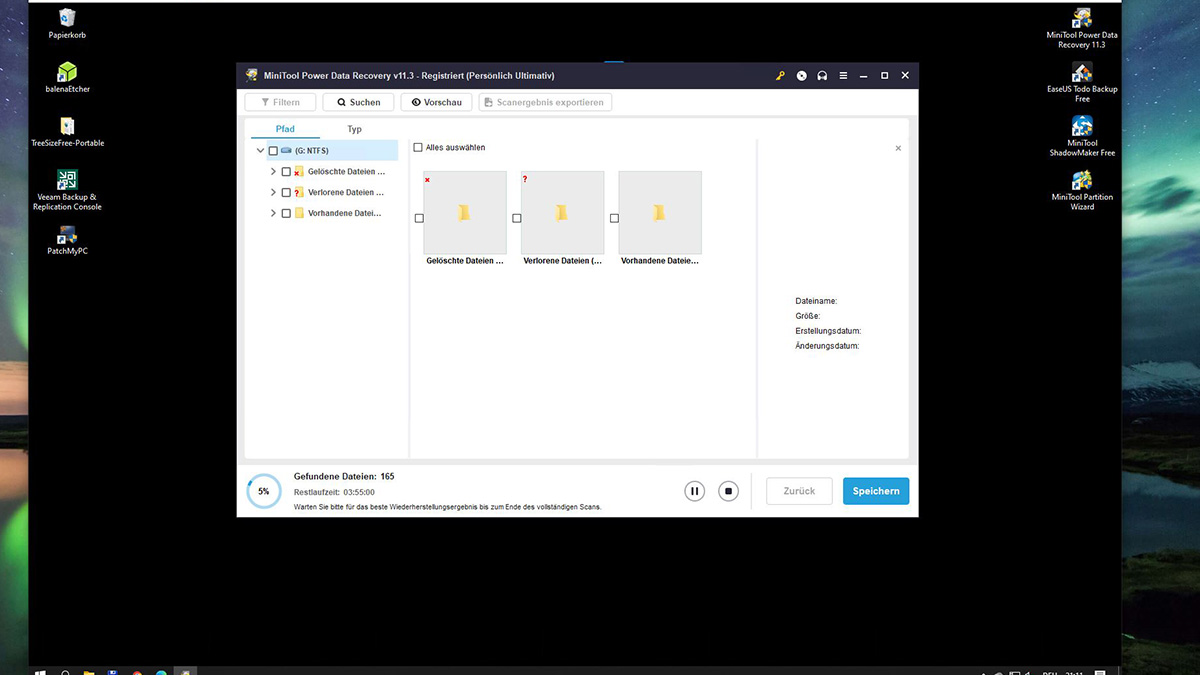Click the Suchen search button
The height and width of the screenshot is (675, 1200).
tap(358, 102)
